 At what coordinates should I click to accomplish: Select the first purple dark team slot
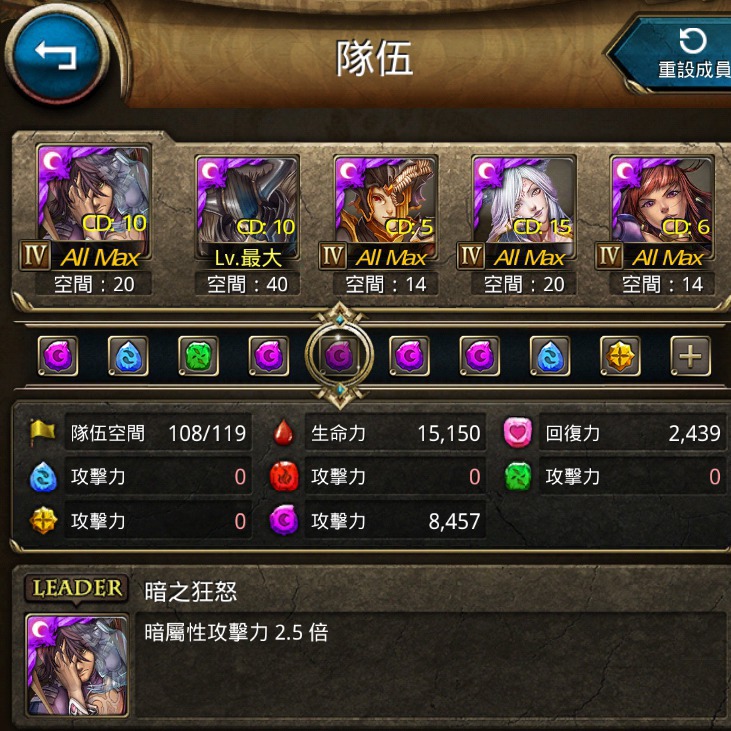58,356
